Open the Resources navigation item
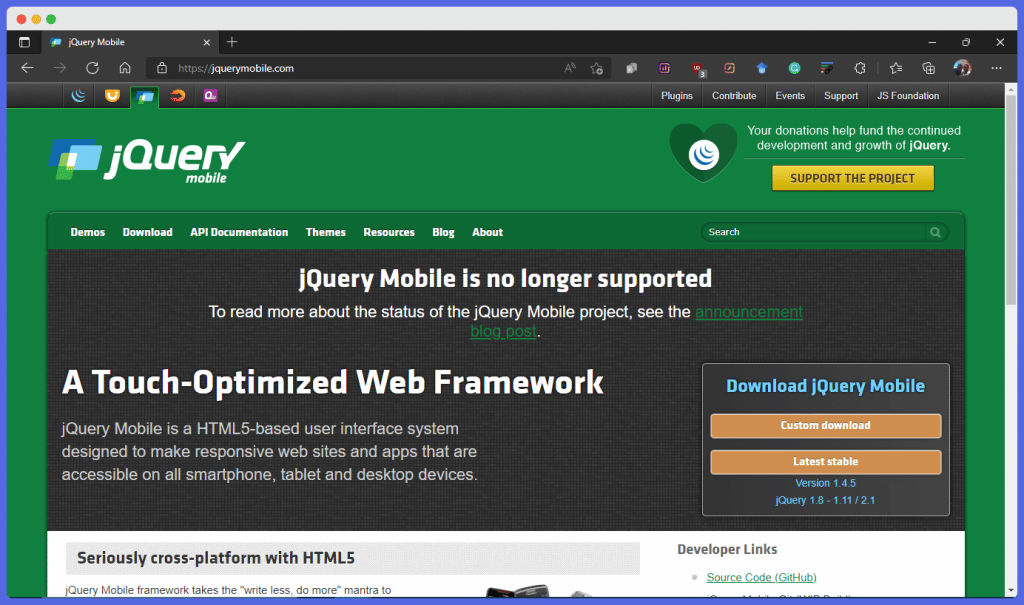This screenshot has width=1024, height=605. (389, 233)
